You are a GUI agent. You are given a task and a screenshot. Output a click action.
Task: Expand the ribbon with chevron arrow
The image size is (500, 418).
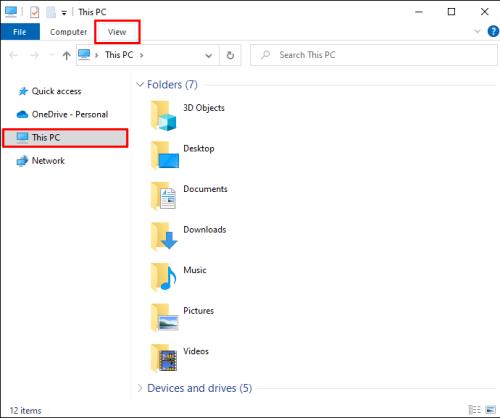click(477, 31)
